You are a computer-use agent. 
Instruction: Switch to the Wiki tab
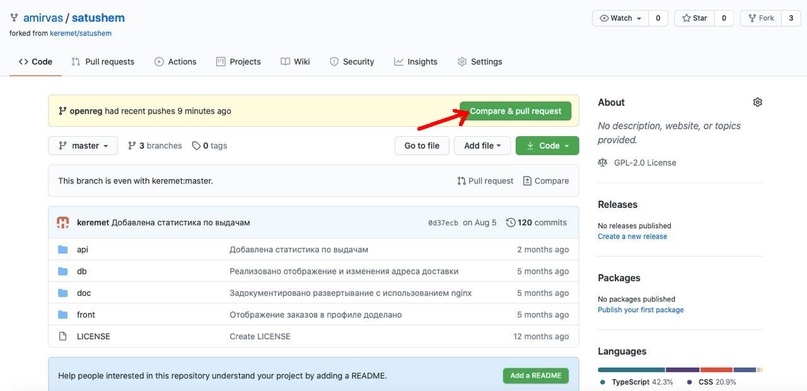pos(295,62)
